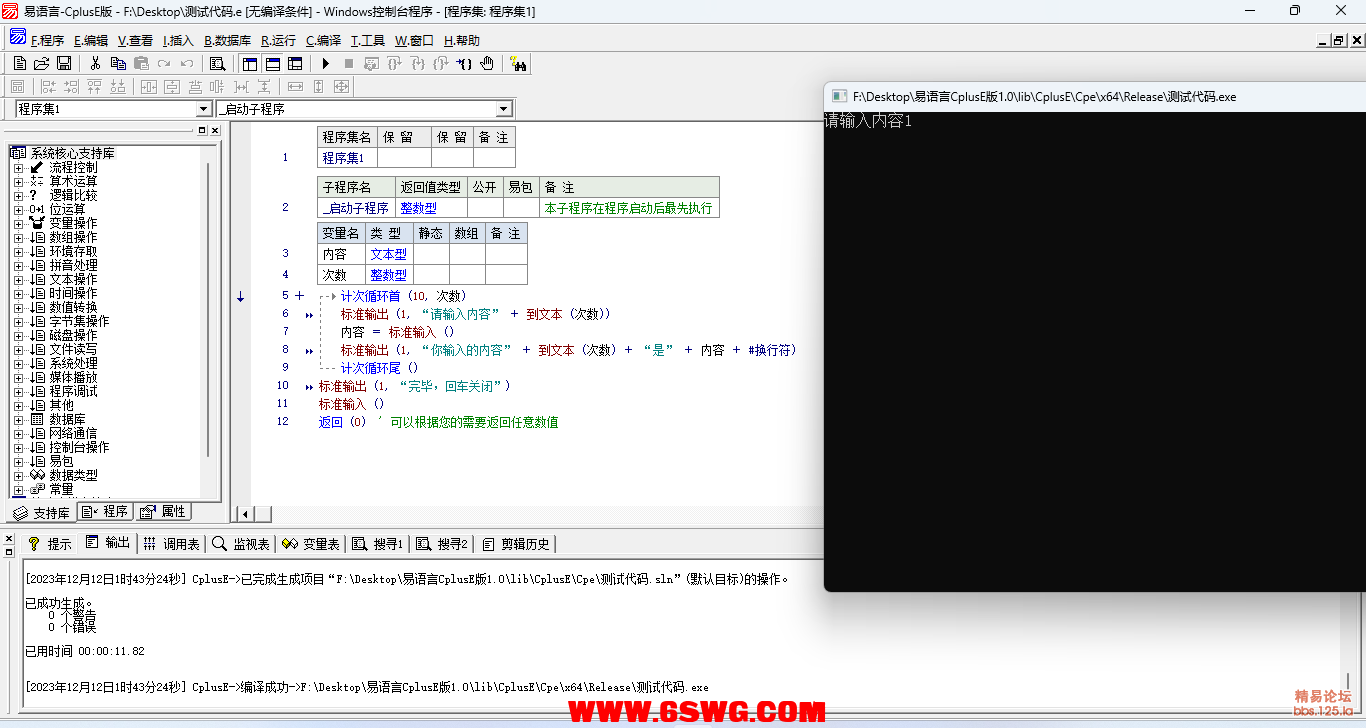Click the make same size icon
Image resolution: width=1366 pixels, height=728 pixels.
coord(341,87)
